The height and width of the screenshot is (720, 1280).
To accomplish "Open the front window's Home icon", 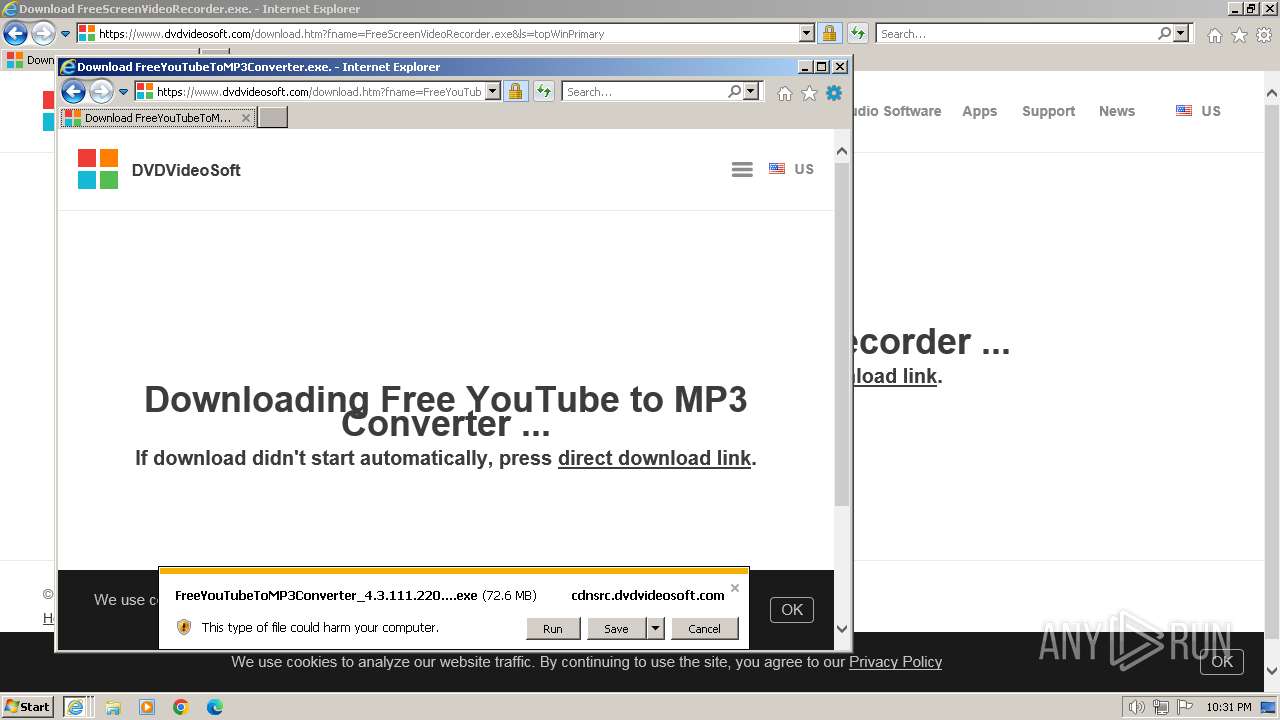I will (x=785, y=93).
